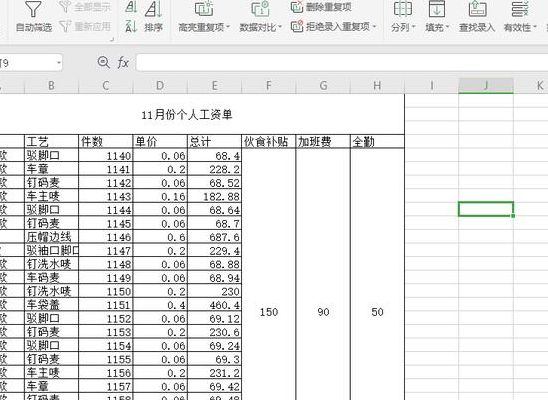Click the Data Compare (数据对比) icon
548x400 pixels.
point(260,9)
